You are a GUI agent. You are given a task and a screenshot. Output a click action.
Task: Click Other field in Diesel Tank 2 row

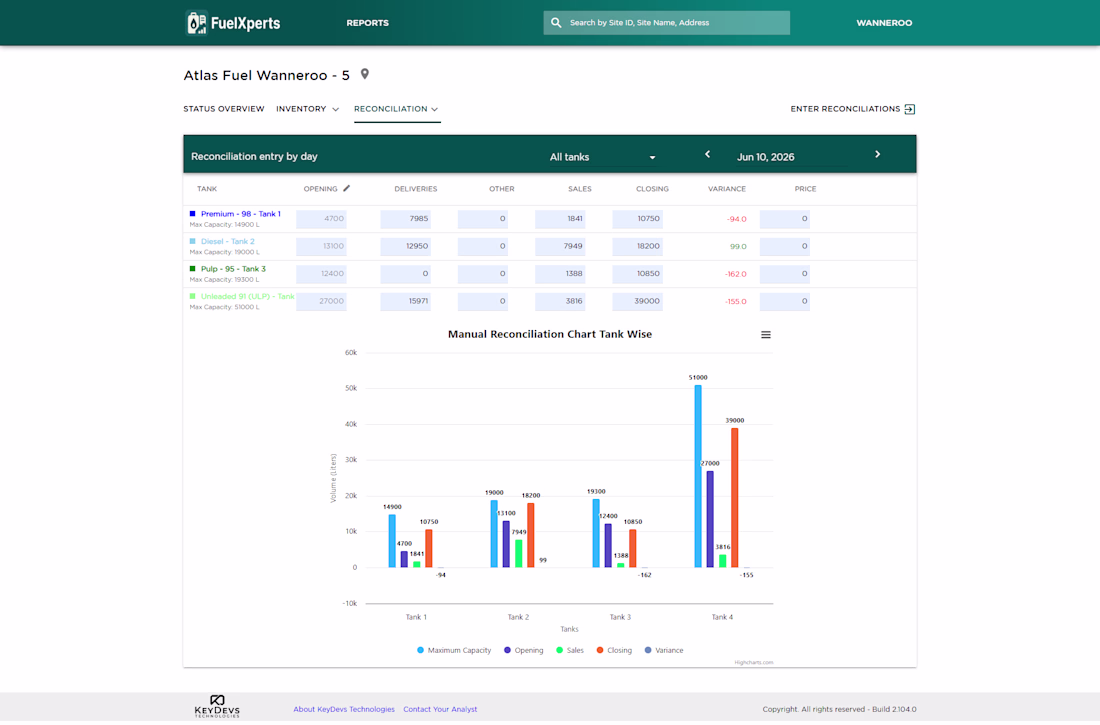click(x=483, y=246)
